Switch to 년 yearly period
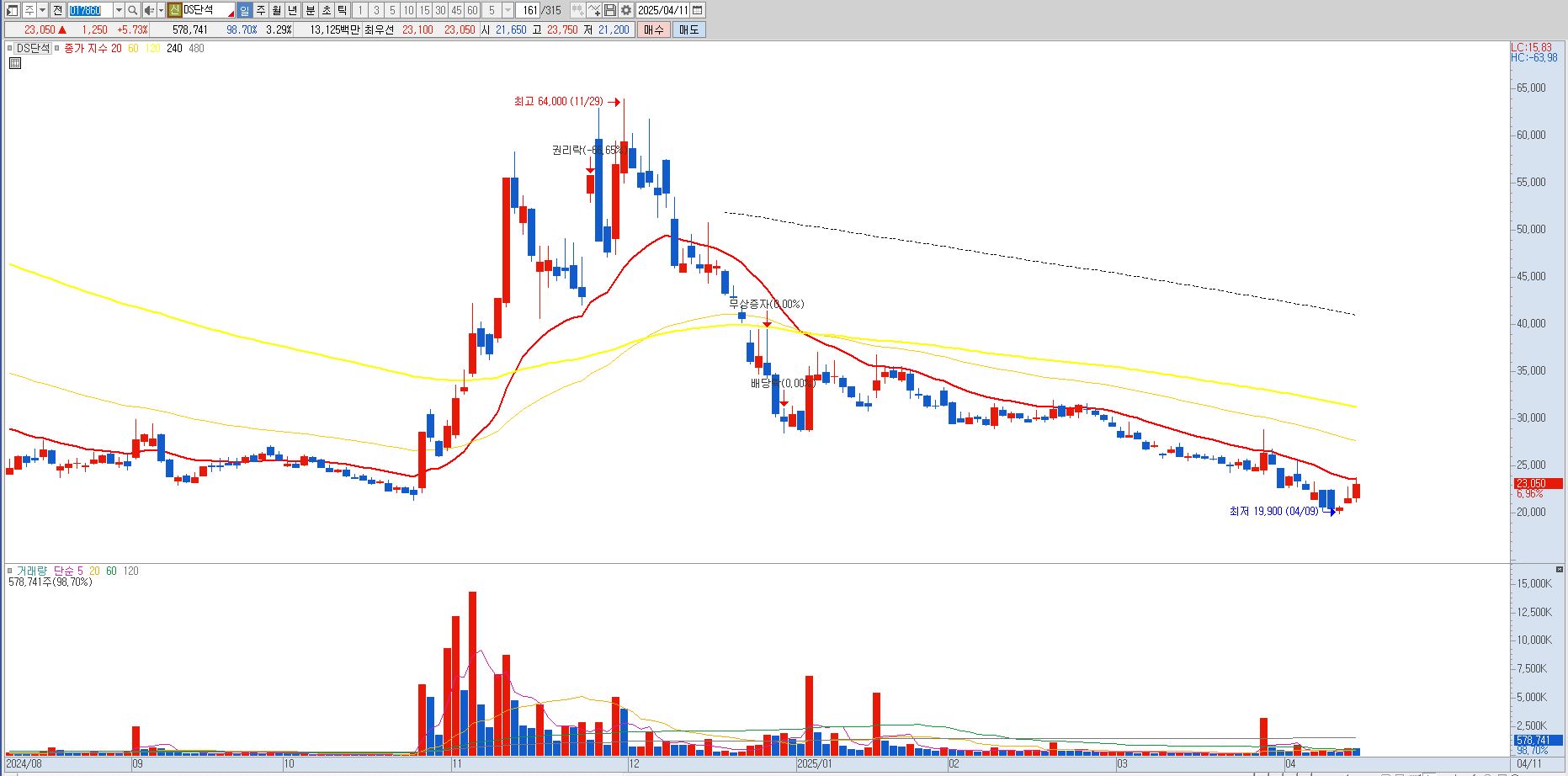Image resolution: width=1568 pixels, height=776 pixels. (292, 10)
